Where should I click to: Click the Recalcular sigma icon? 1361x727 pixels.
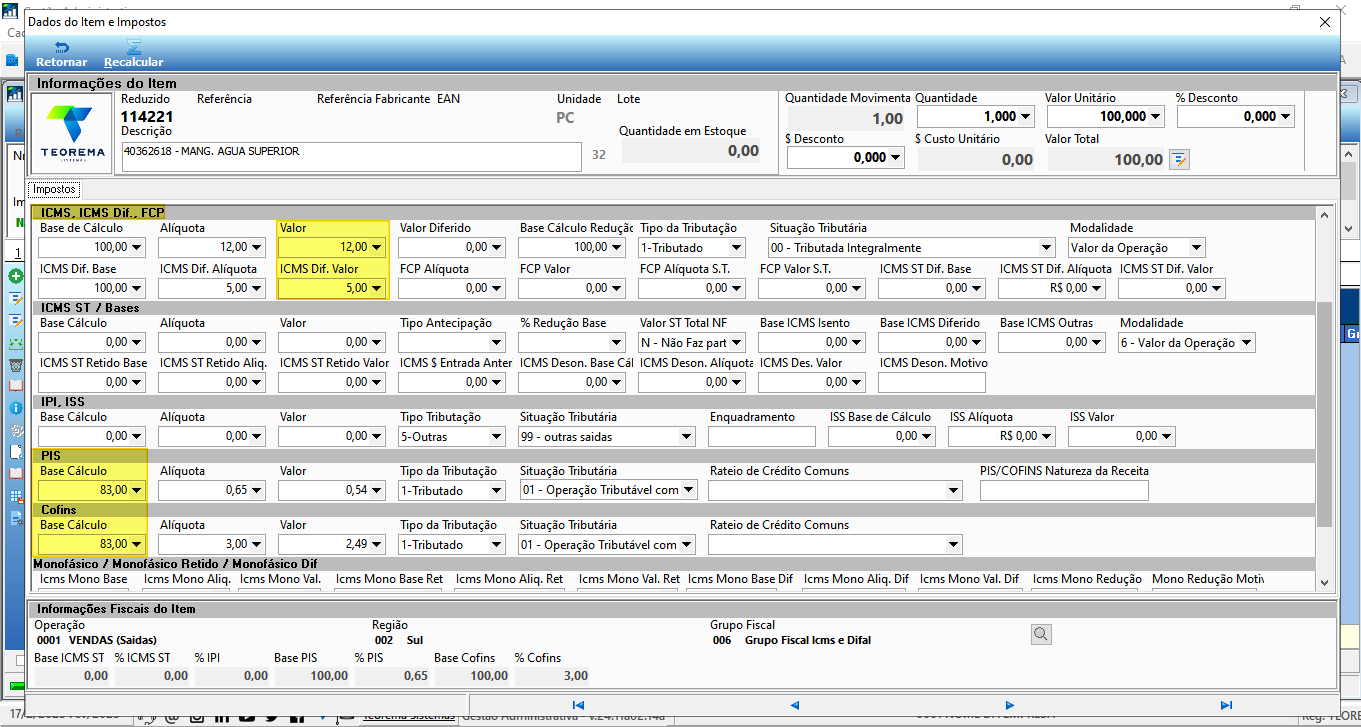click(x=133, y=48)
